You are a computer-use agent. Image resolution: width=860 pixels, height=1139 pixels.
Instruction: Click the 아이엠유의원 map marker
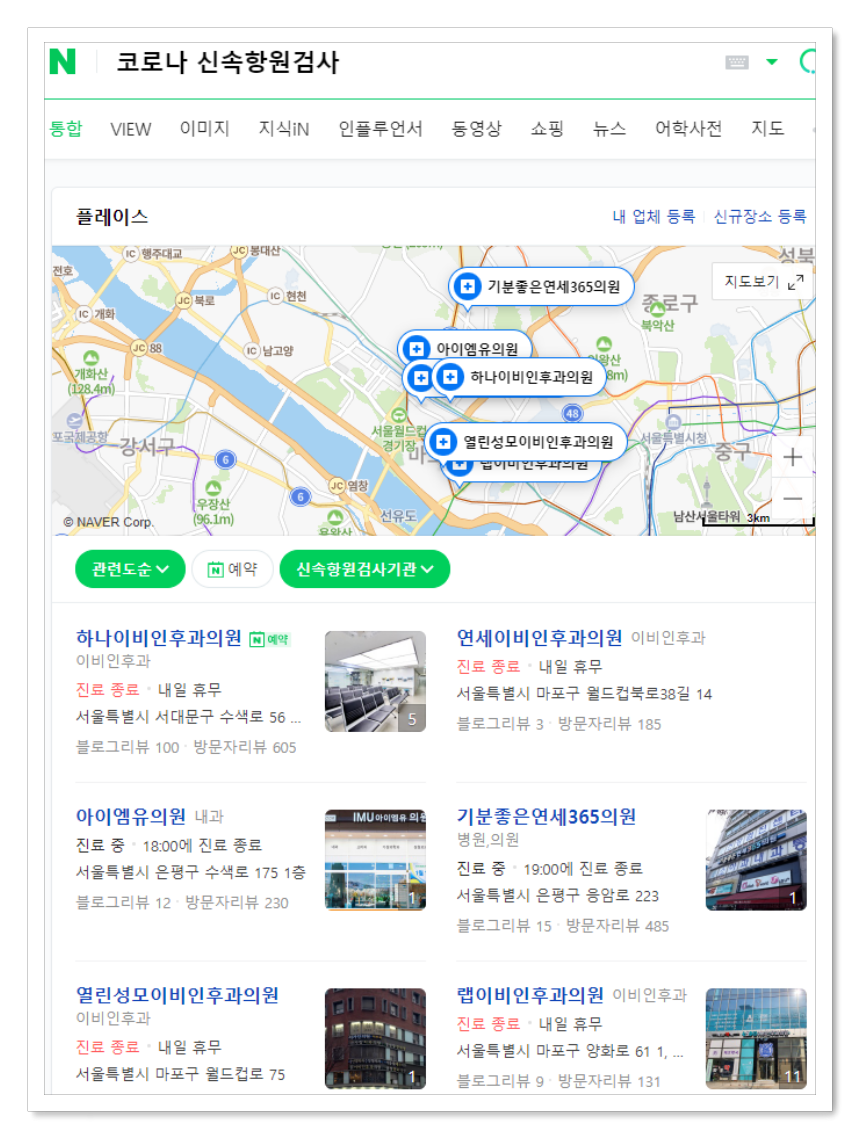pos(465,348)
